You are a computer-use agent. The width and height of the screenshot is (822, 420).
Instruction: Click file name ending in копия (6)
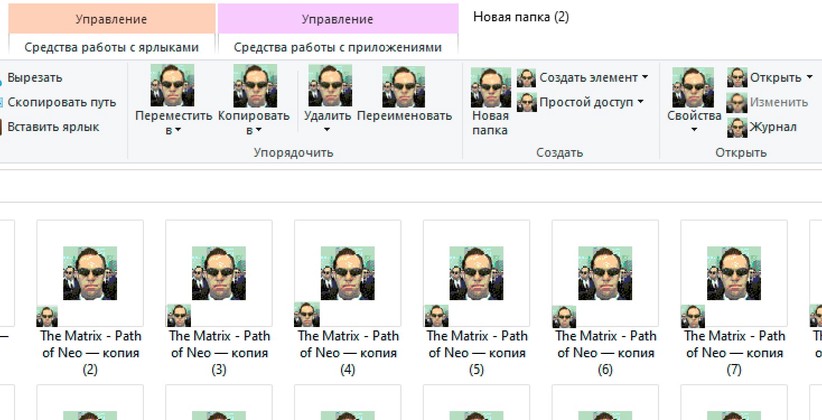point(605,352)
